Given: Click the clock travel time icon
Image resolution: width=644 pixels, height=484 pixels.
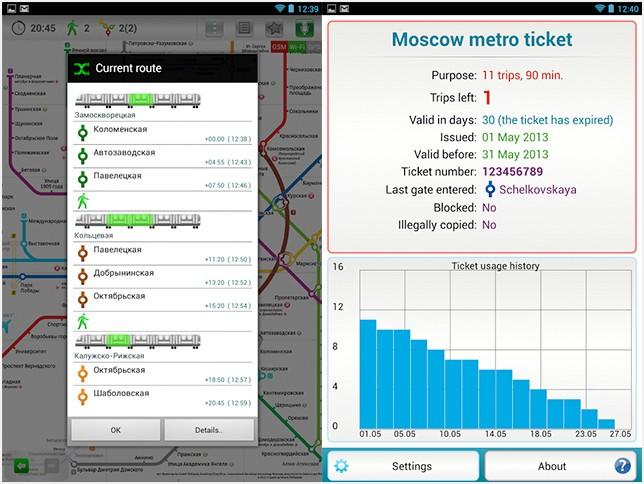Looking at the screenshot, I should pyautogui.click(x=18, y=28).
